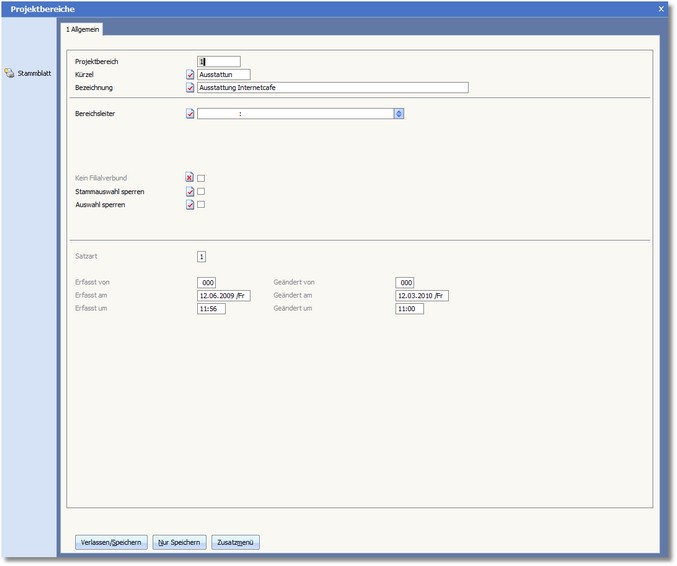Click the Nur Speichern button
This screenshot has height=566, width=677.
point(180,542)
